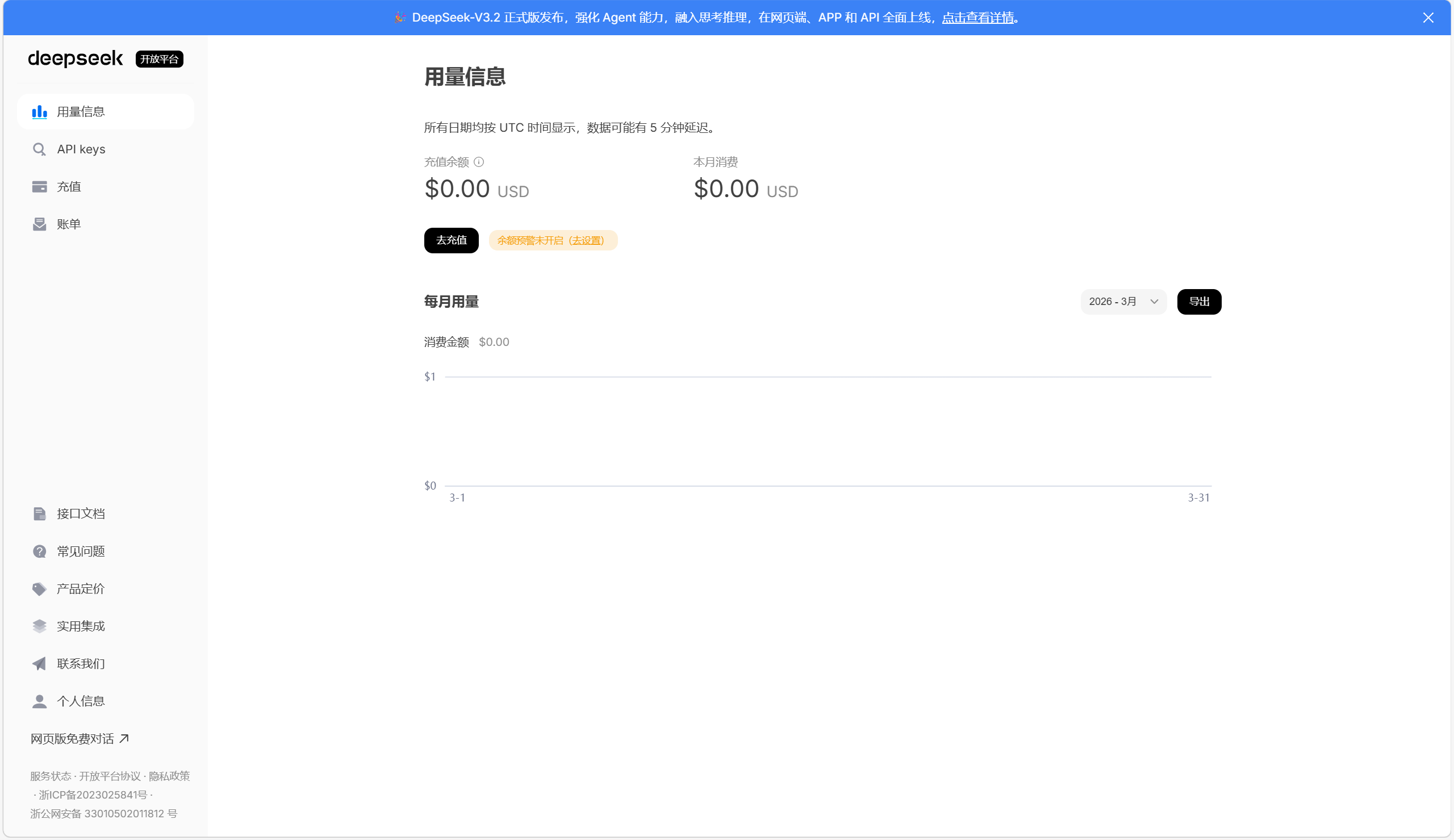
Task: Navigate to 账单 in the sidebar
Action: point(106,224)
